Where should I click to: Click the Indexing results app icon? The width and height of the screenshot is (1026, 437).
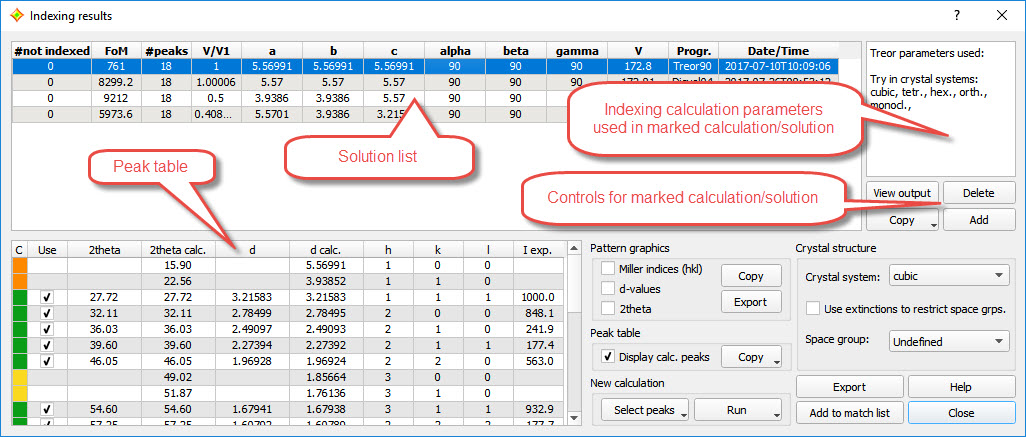15,16
